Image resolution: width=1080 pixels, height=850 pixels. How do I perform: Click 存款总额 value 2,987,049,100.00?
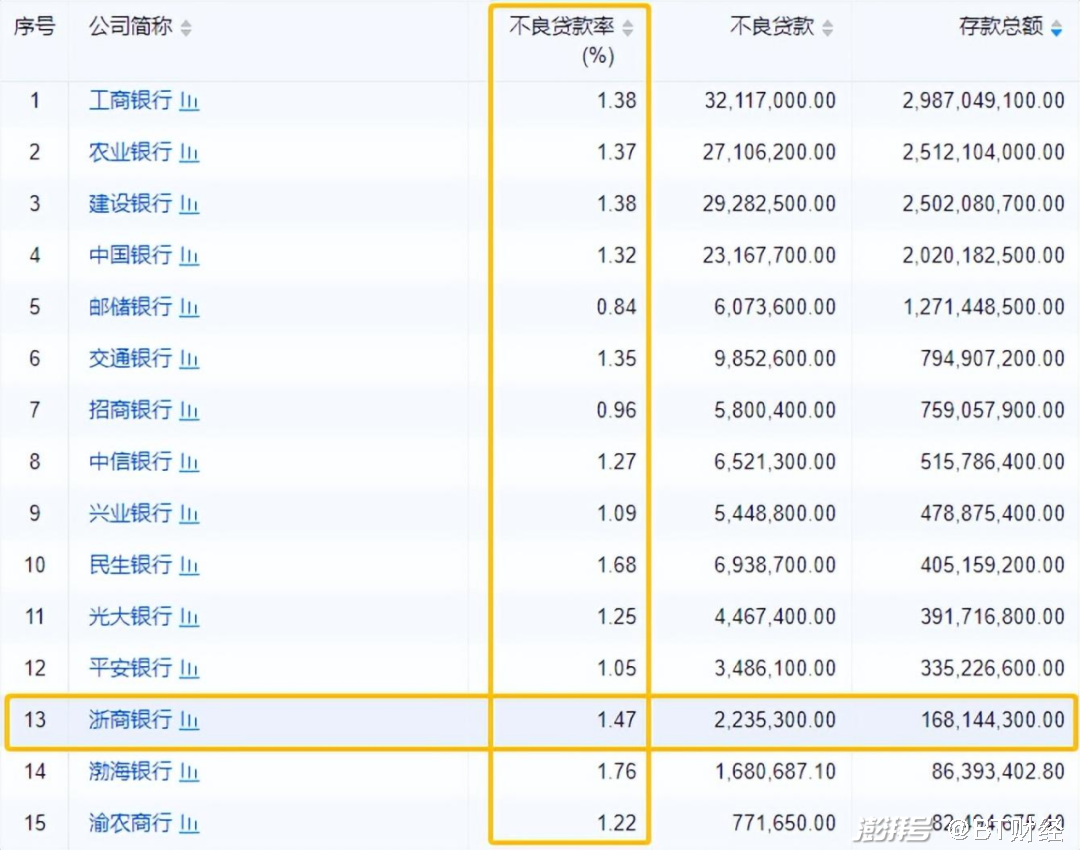984,101
